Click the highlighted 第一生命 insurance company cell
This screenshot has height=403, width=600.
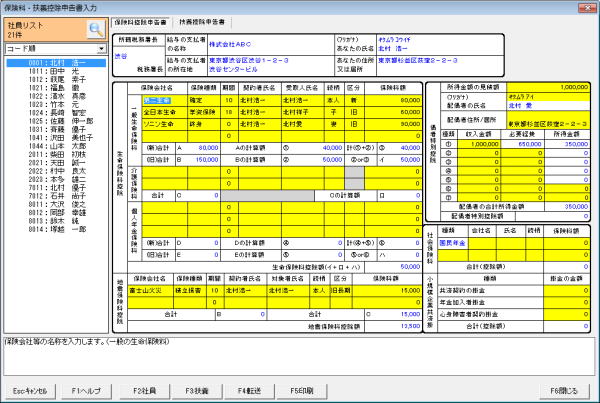[165, 100]
